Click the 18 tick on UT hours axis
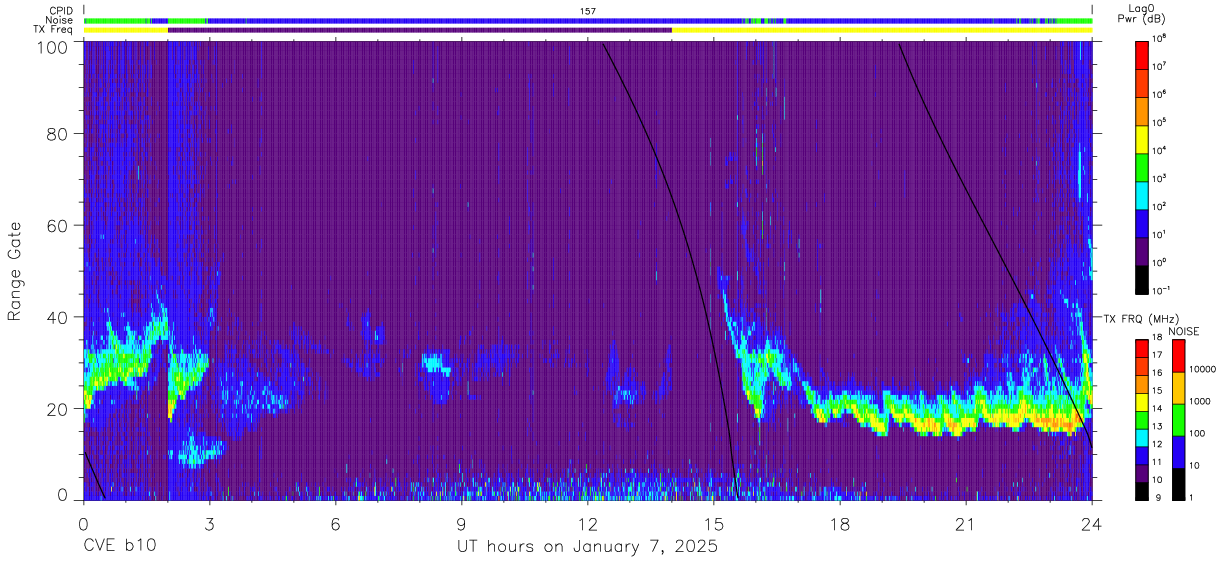Screen dimensions: 1228x567 [840, 523]
